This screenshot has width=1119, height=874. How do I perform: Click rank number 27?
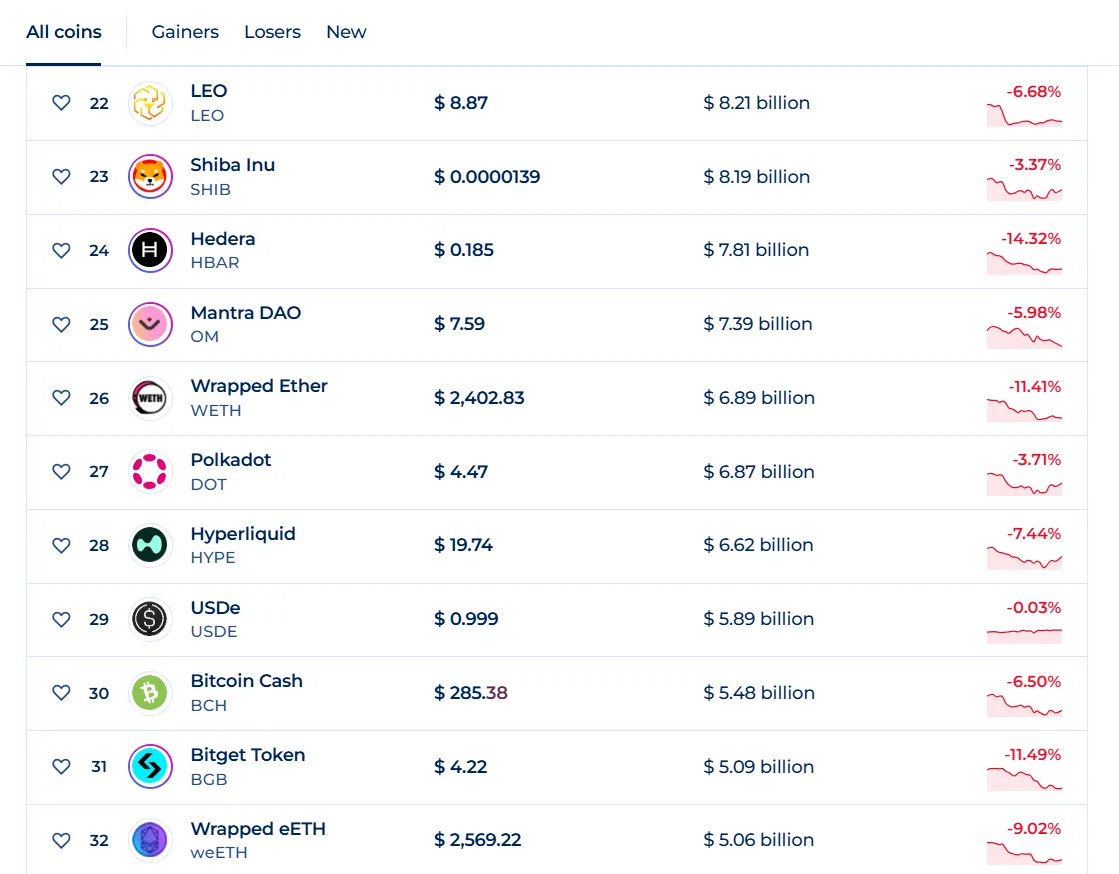click(x=99, y=472)
